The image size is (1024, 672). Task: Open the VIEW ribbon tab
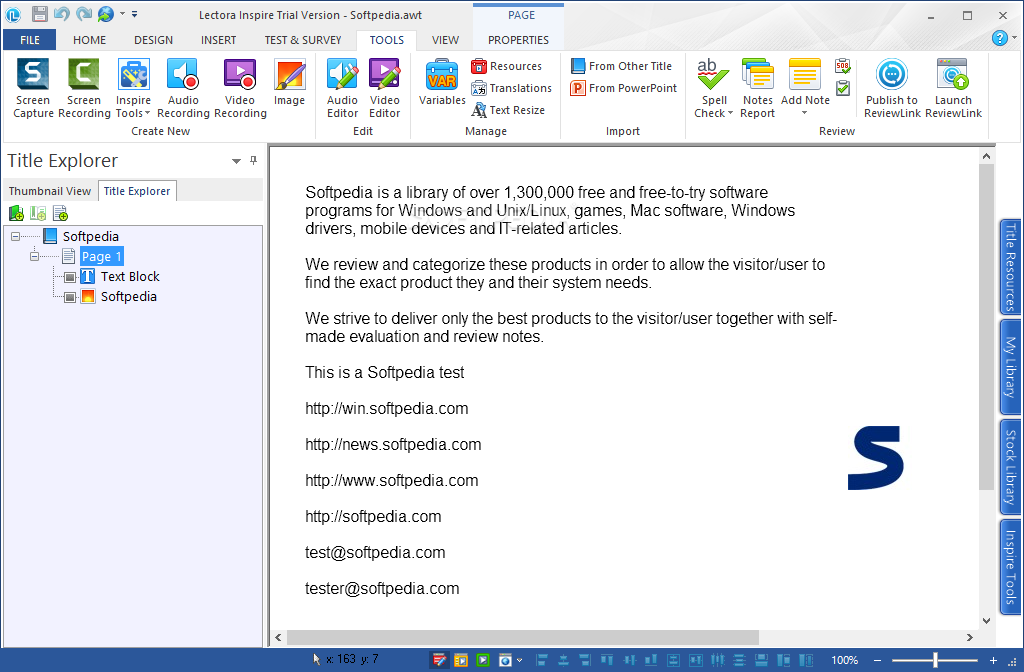pyautogui.click(x=445, y=40)
